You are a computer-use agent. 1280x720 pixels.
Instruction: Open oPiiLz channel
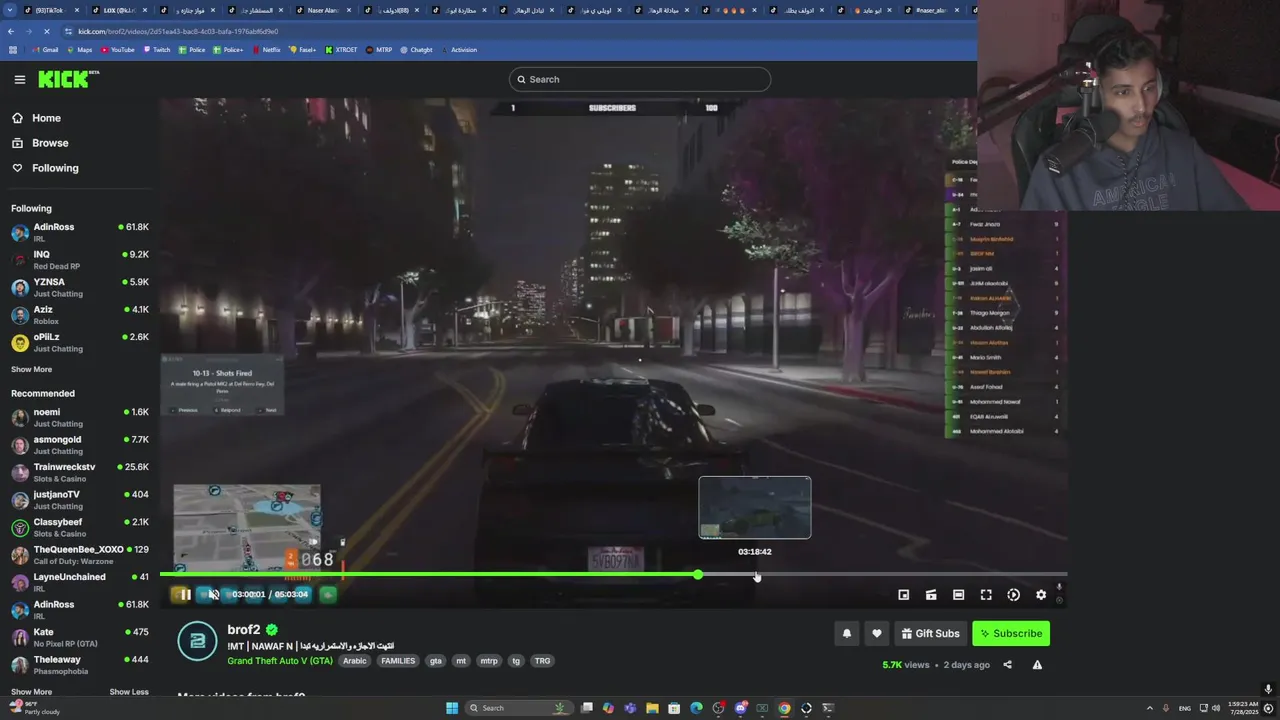pyautogui.click(x=80, y=342)
